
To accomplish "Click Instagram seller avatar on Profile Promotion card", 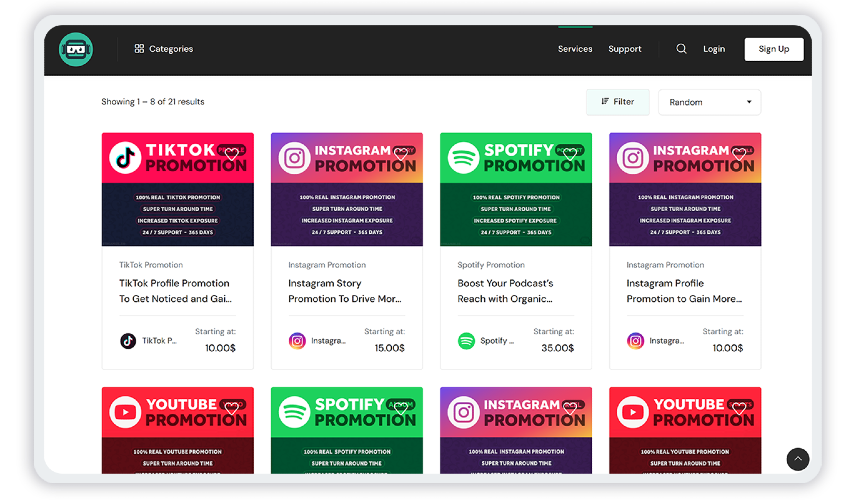I will coord(635,341).
